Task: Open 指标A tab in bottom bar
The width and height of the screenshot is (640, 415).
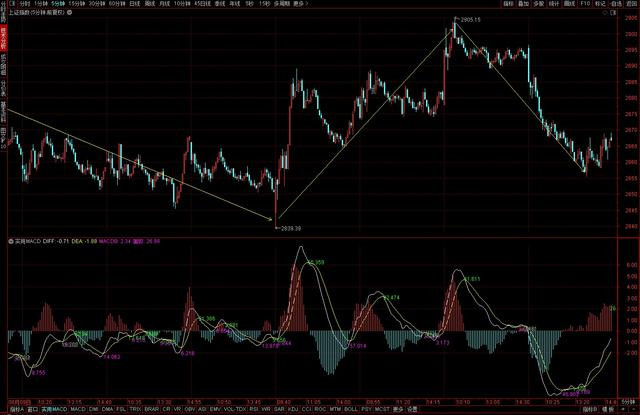Action: (x=17, y=409)
